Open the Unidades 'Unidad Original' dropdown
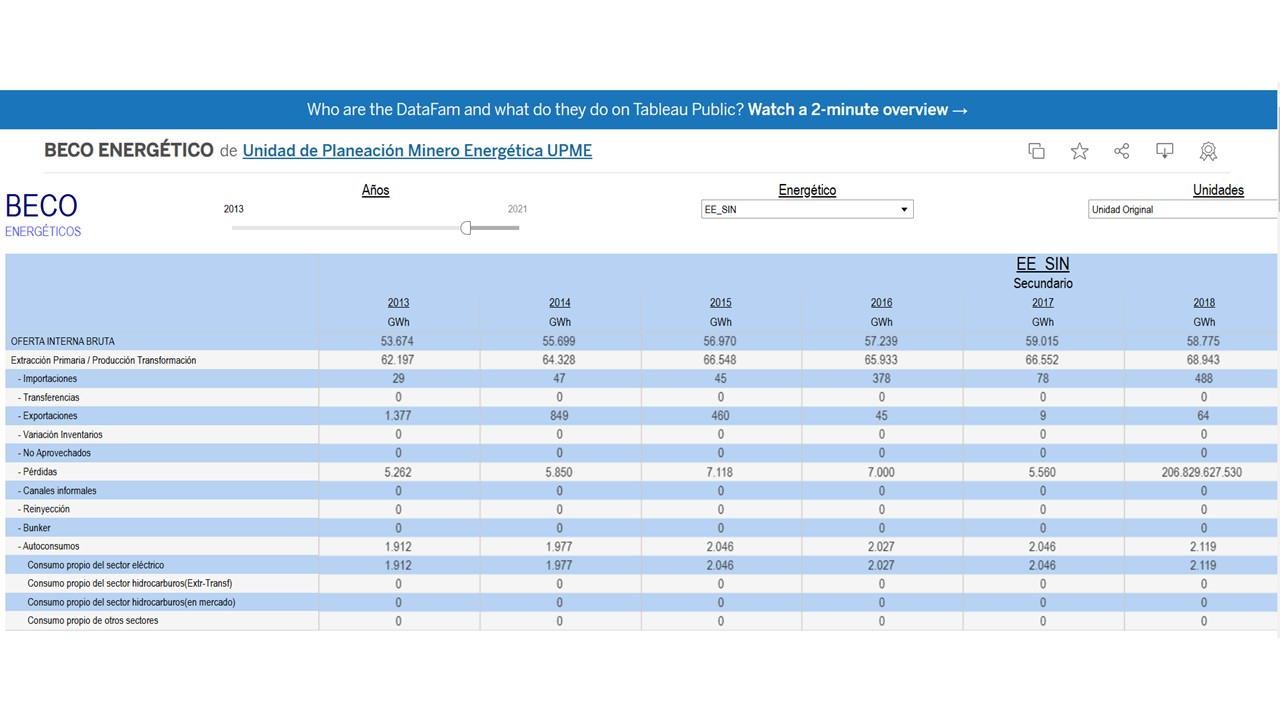The width and height of the screenshot is (1280, 720). click(1182, 210)
